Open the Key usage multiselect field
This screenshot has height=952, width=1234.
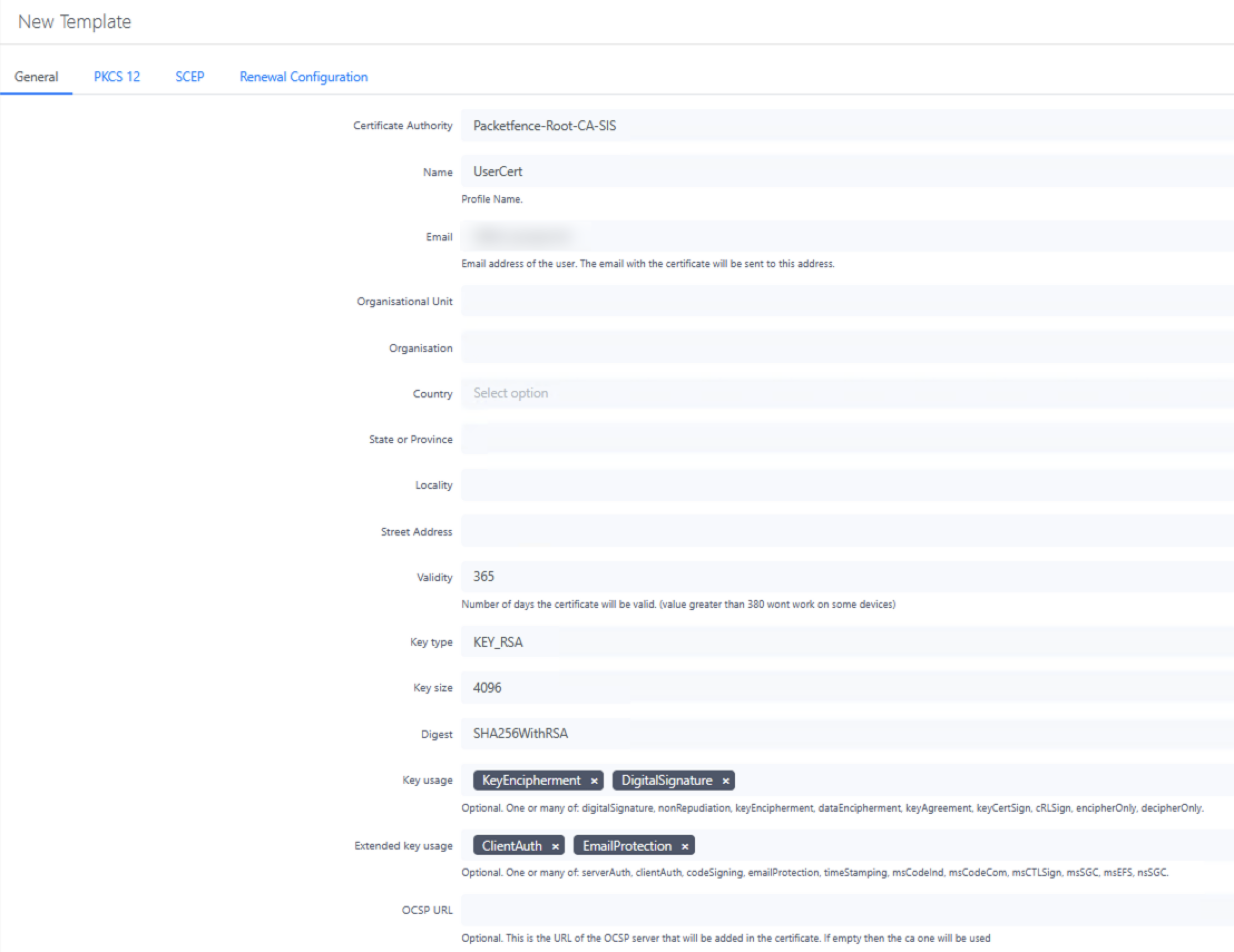847,779
